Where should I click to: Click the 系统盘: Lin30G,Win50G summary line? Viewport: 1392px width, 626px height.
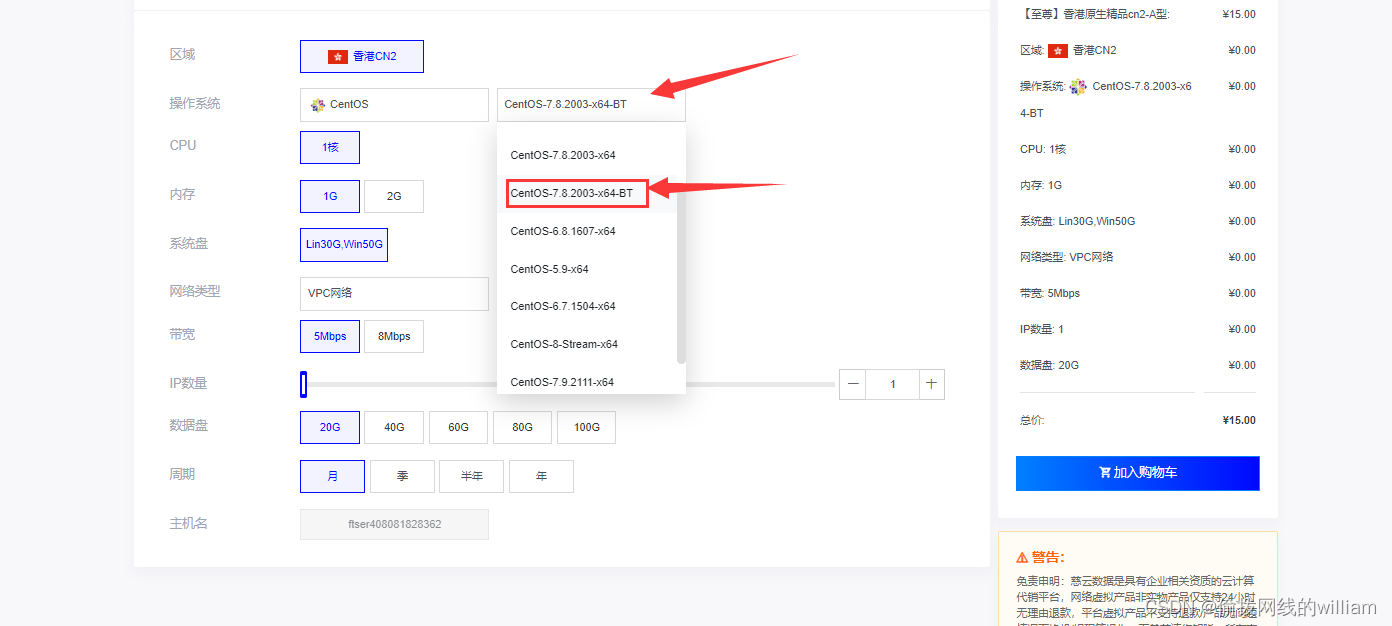pyautogui.click(x=1077, y=221)
